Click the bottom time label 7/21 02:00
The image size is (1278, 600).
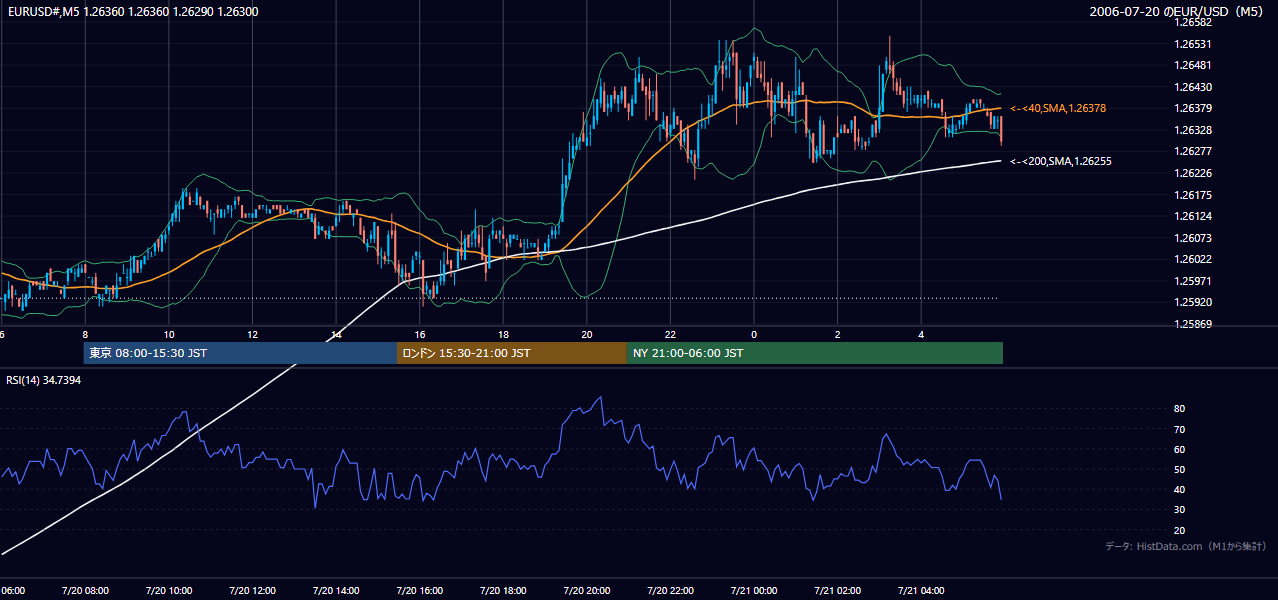tap(838, 590)
